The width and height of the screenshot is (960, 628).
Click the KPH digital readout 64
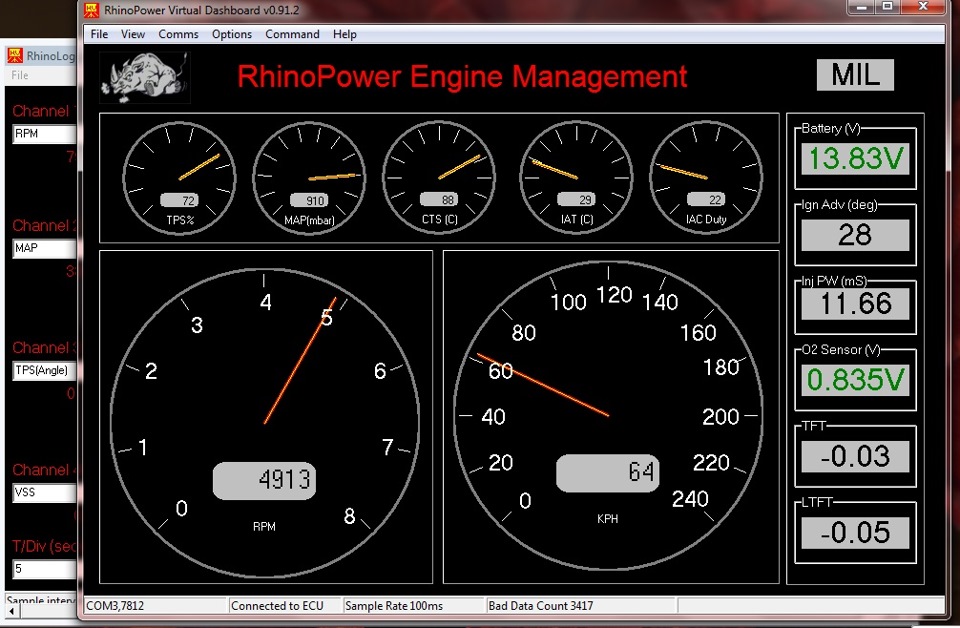click(607, 473)
